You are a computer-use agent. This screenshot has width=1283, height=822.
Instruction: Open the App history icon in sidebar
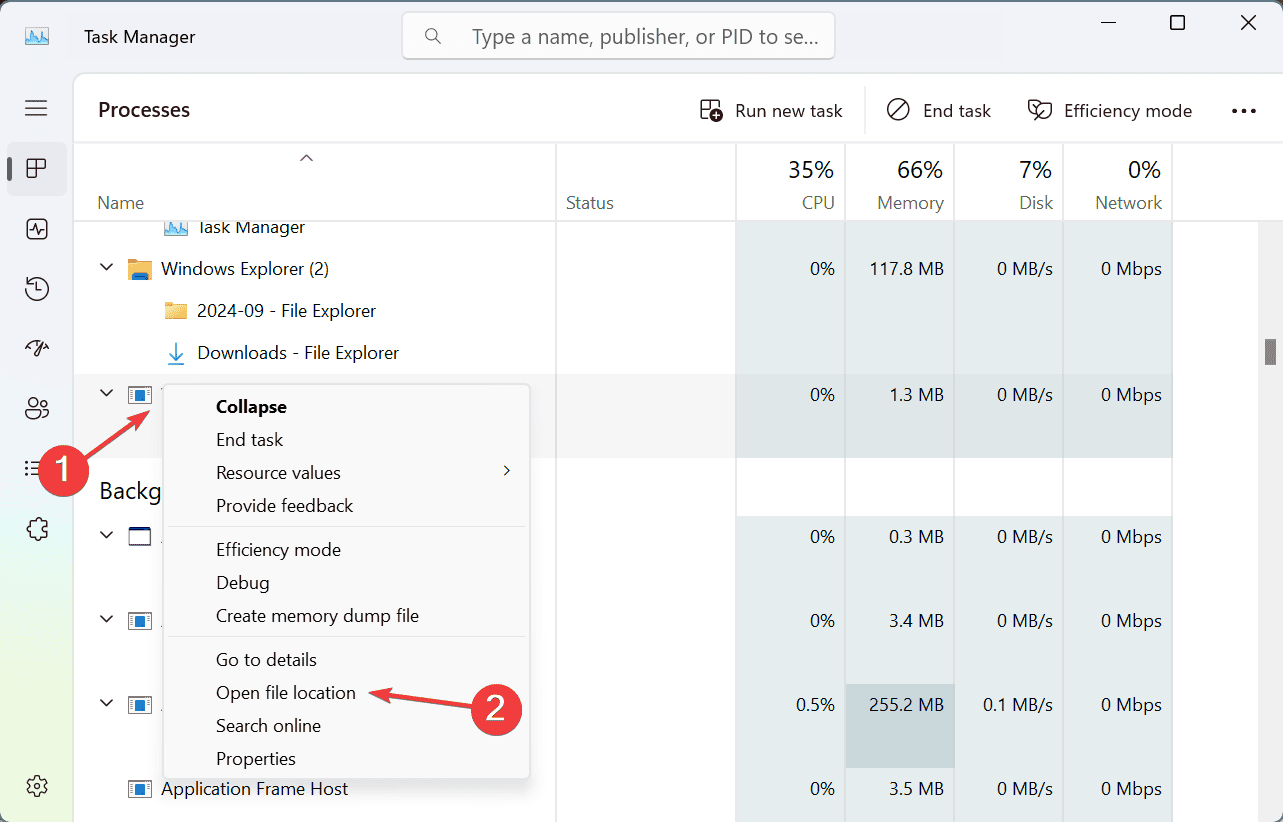click(x=37, y=289)
